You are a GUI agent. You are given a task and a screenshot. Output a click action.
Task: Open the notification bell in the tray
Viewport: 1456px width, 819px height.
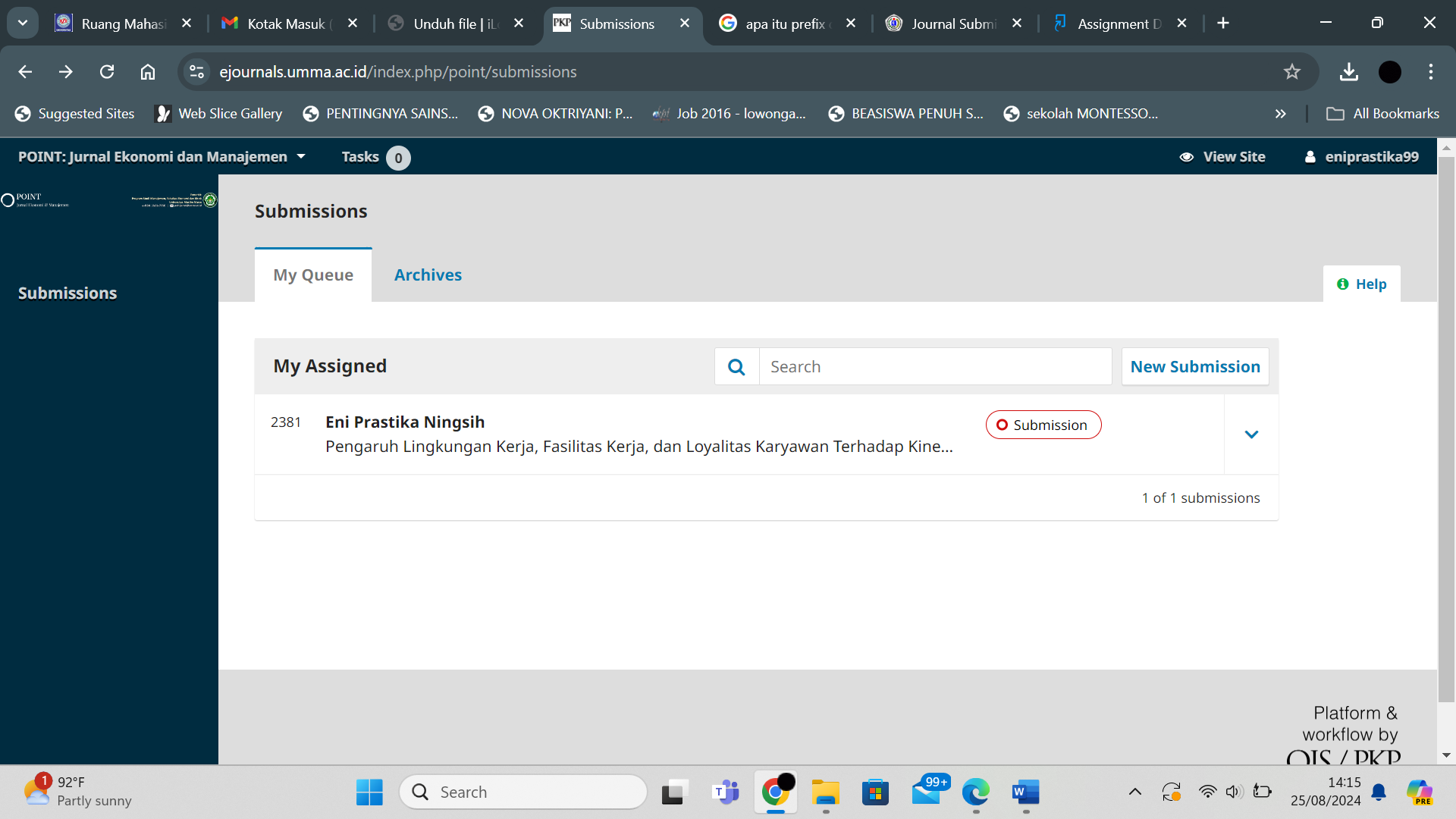point(1379,792)
